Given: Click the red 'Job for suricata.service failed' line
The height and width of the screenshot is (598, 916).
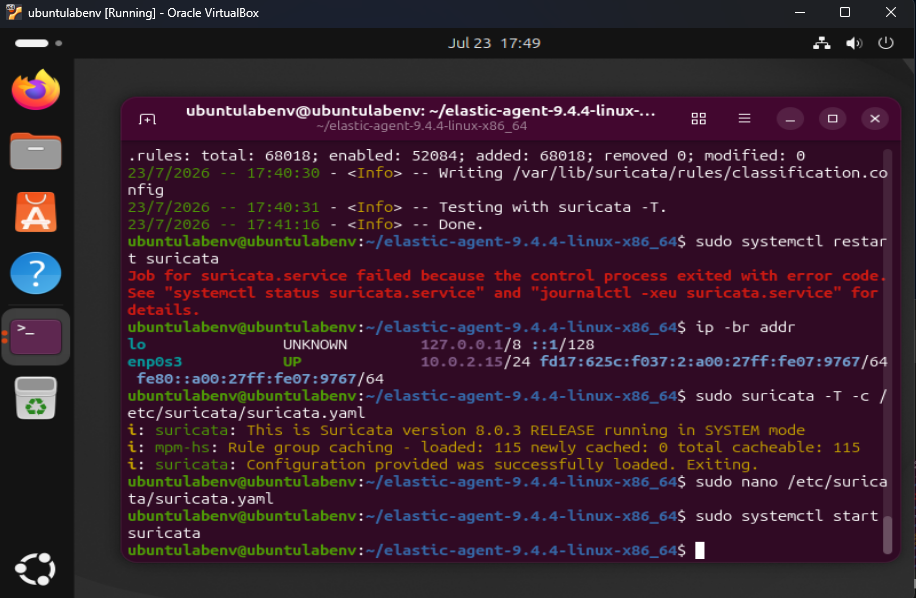Looking at the screenshot, I should (x=507, y=276).
